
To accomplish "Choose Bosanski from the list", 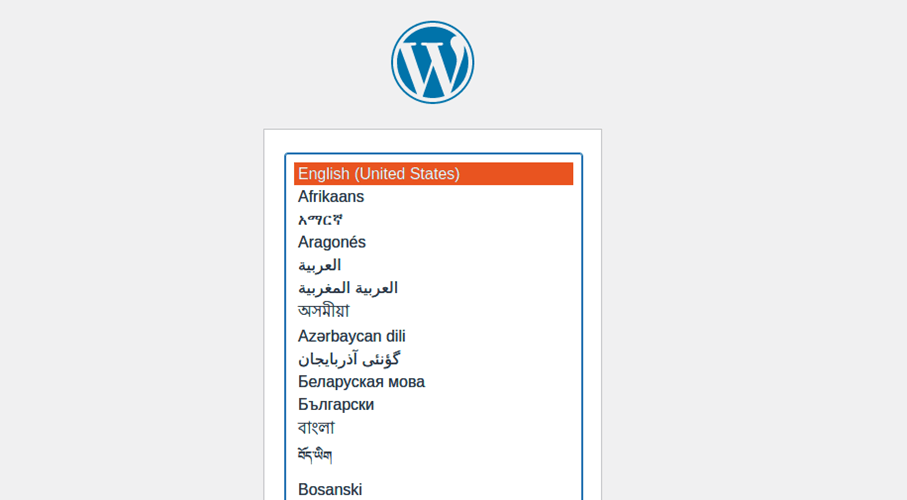I will 433,490.
